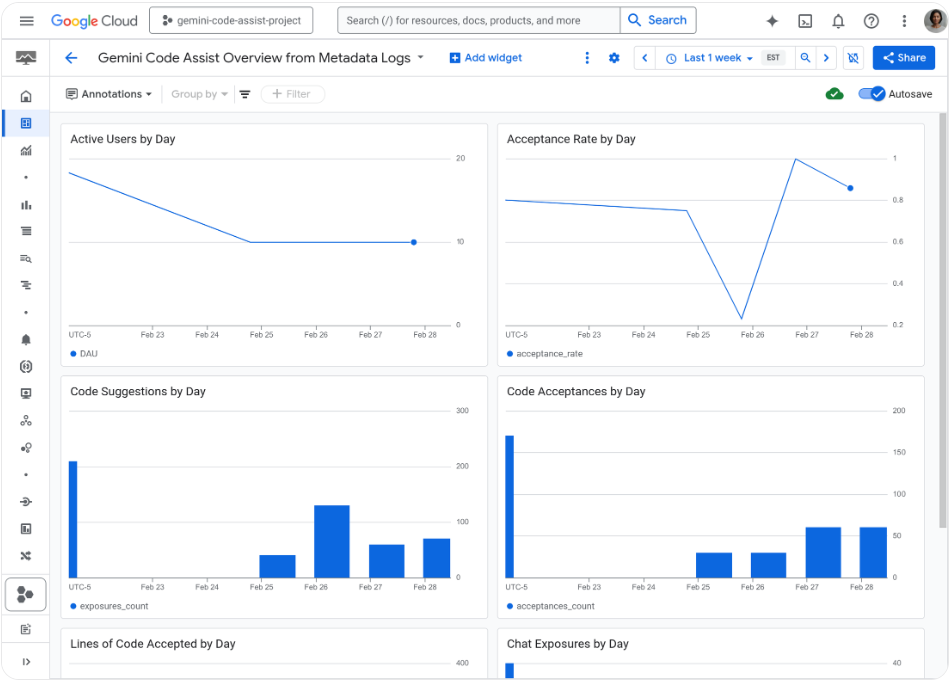Screen dimensions: 951x681
Task: Open the bar chart sidebar icon
Action: 26,204
